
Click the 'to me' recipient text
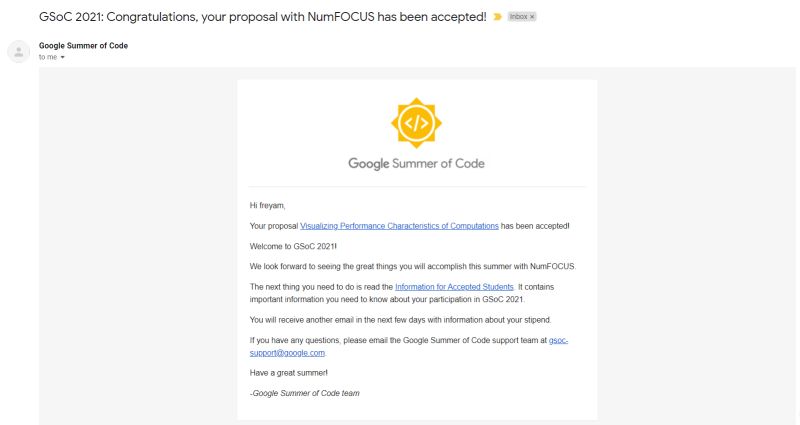click(x=48, y=57)
